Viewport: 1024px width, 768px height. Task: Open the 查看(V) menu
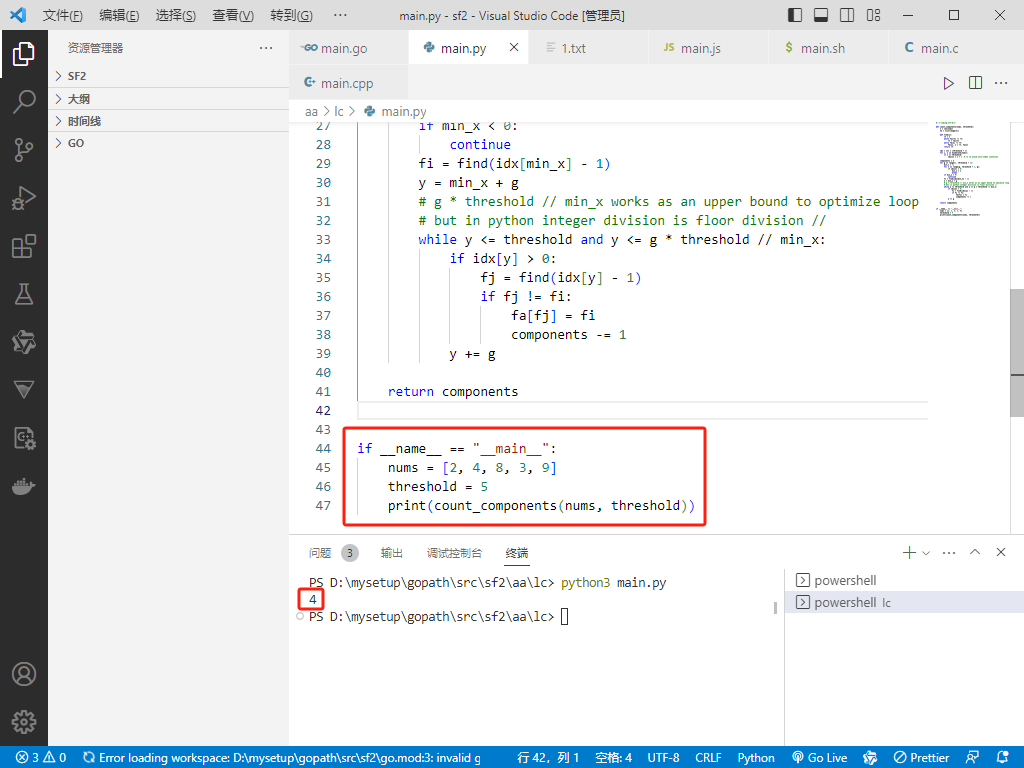click(x=233, y=15)
